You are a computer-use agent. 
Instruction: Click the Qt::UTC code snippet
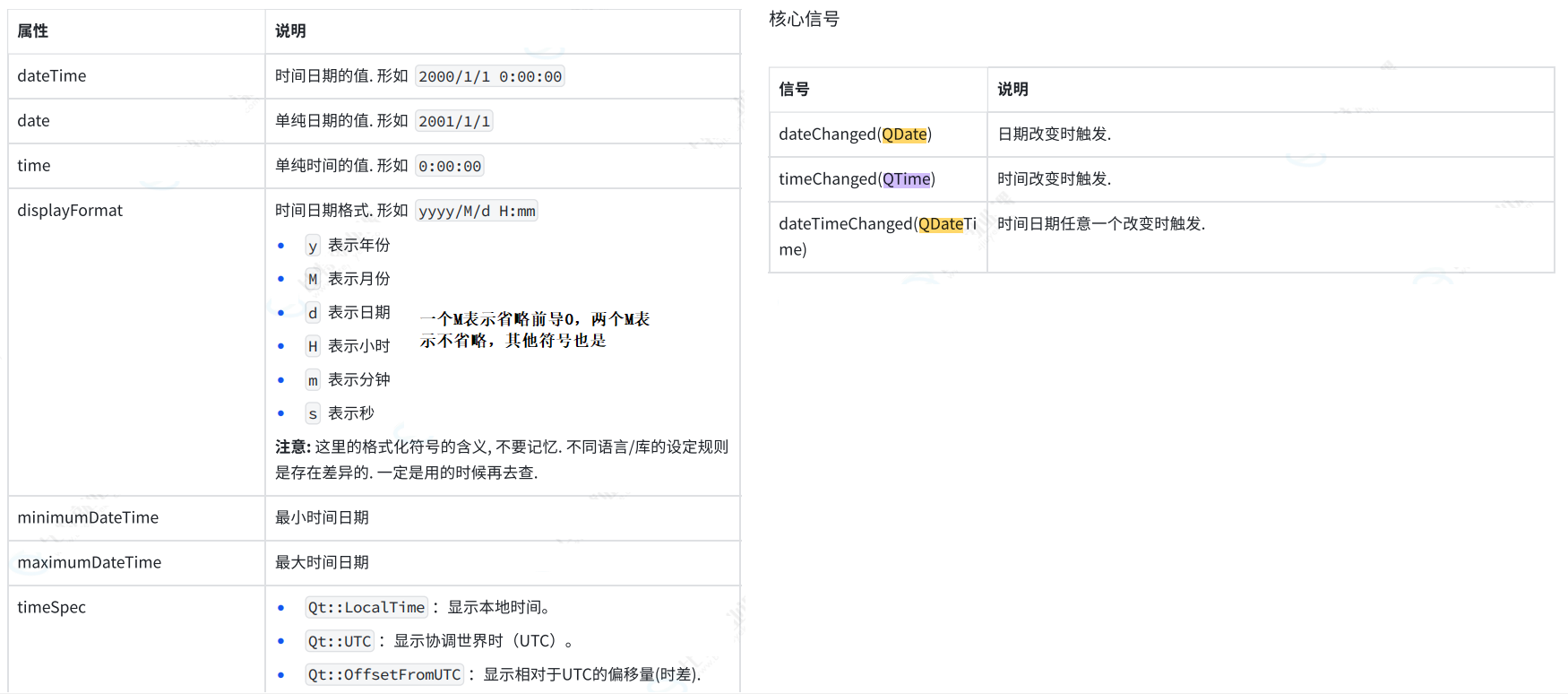pos(339,641)
